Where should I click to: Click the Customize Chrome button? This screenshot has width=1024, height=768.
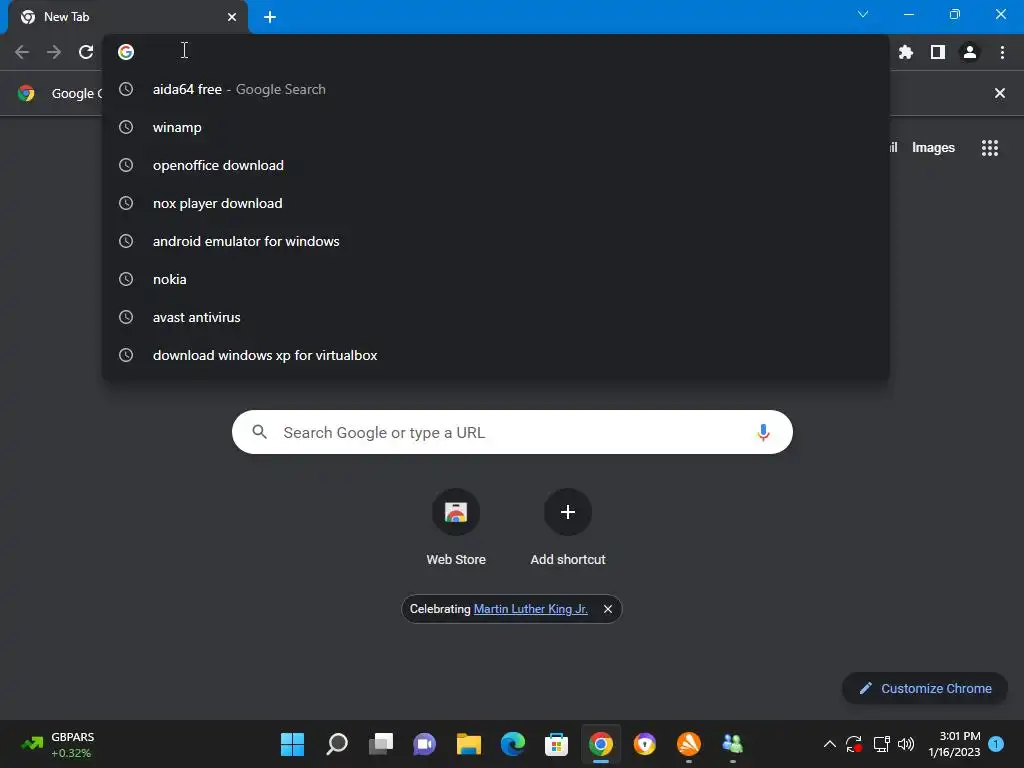click(925, 688)
